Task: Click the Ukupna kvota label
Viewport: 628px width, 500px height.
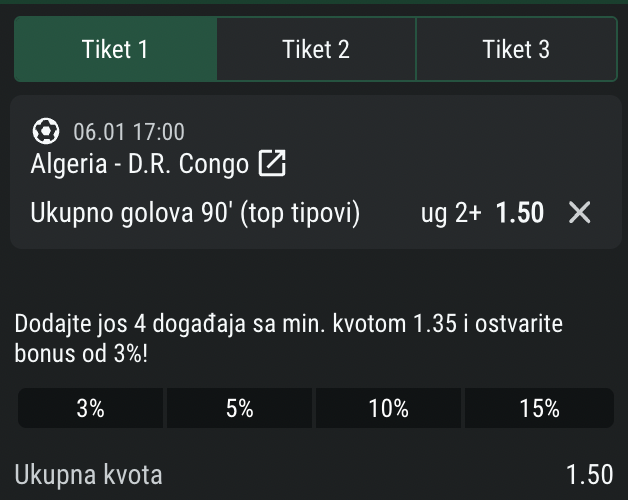Action: pos(90,474)
